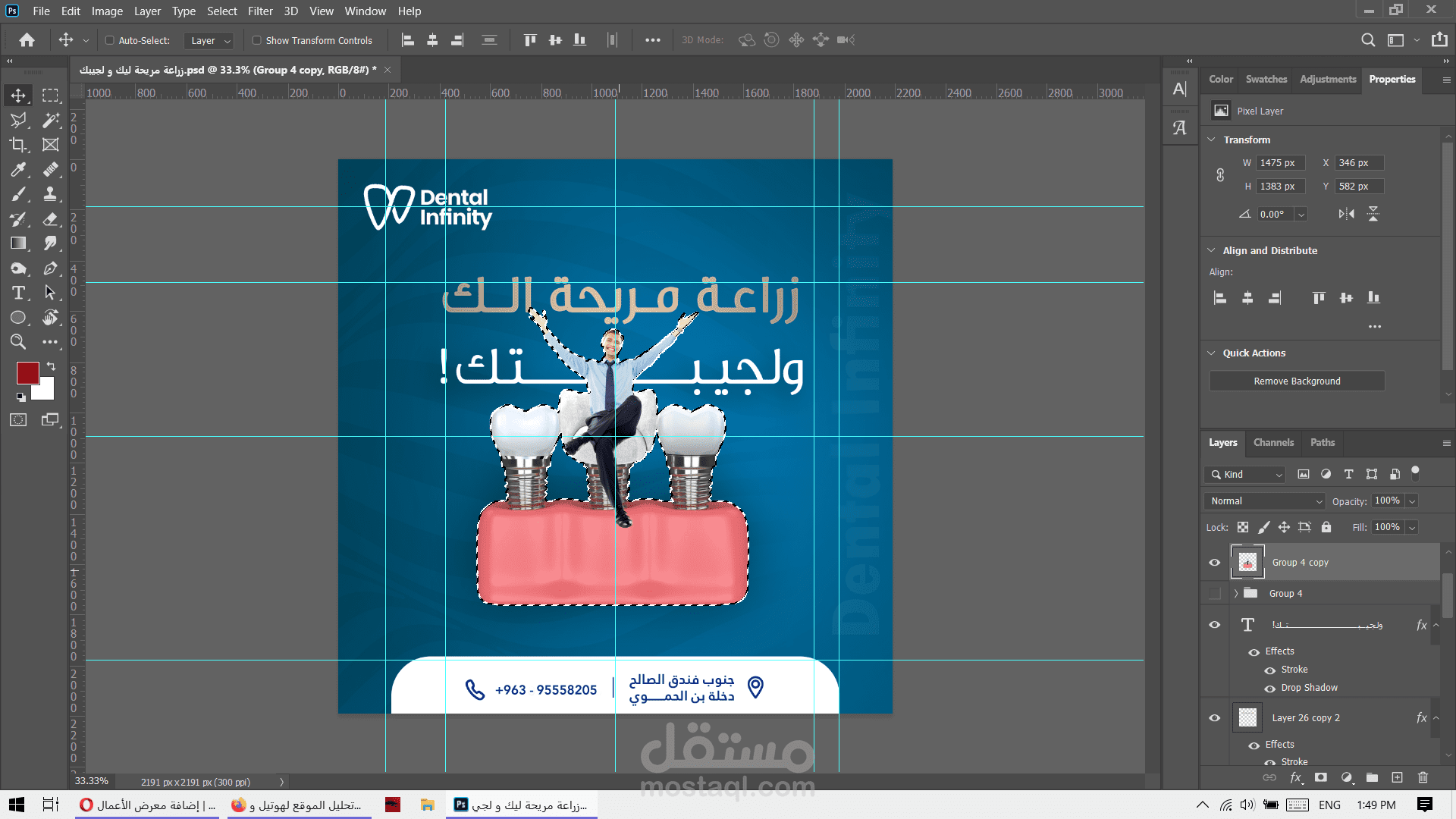This screenshot has width=1456, height=819.
Task: Select the Crop tool
Action: click(x=18, y=144)
